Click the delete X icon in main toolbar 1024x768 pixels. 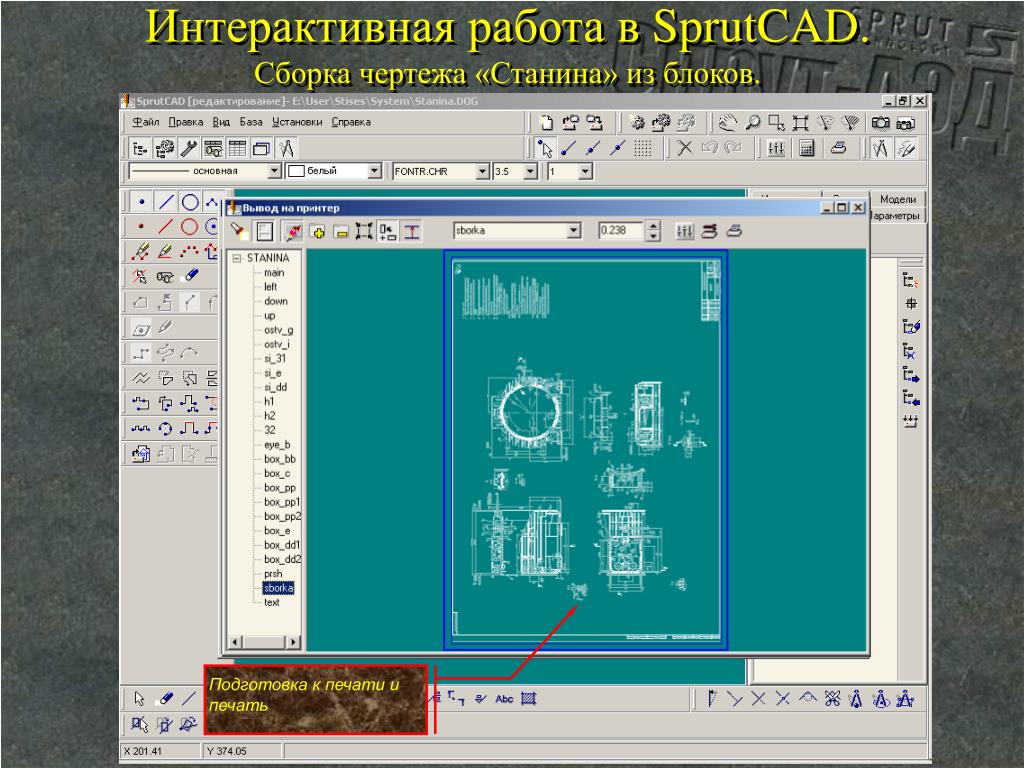tap(684, 149)
